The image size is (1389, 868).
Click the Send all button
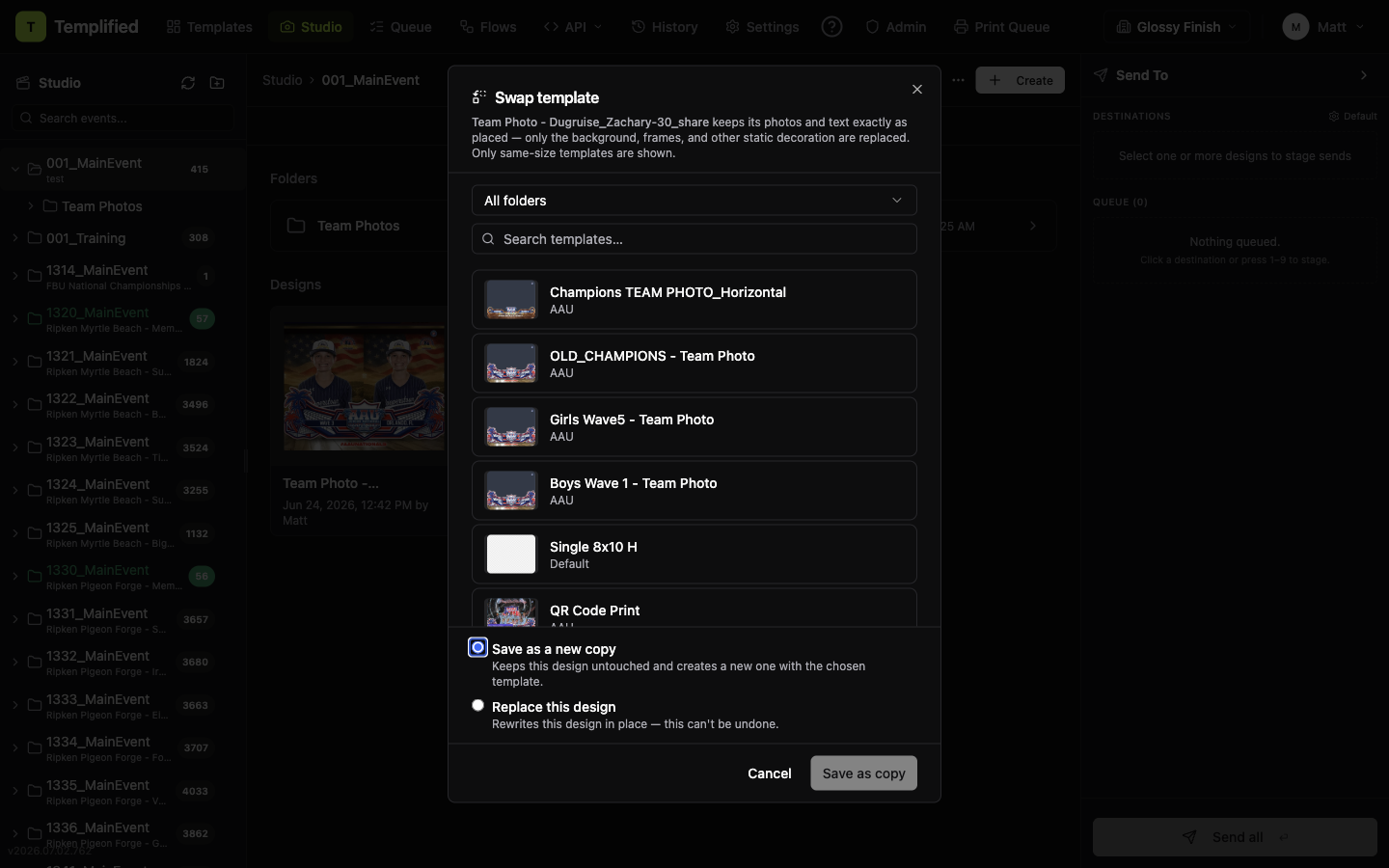(x=1235, y=837)
